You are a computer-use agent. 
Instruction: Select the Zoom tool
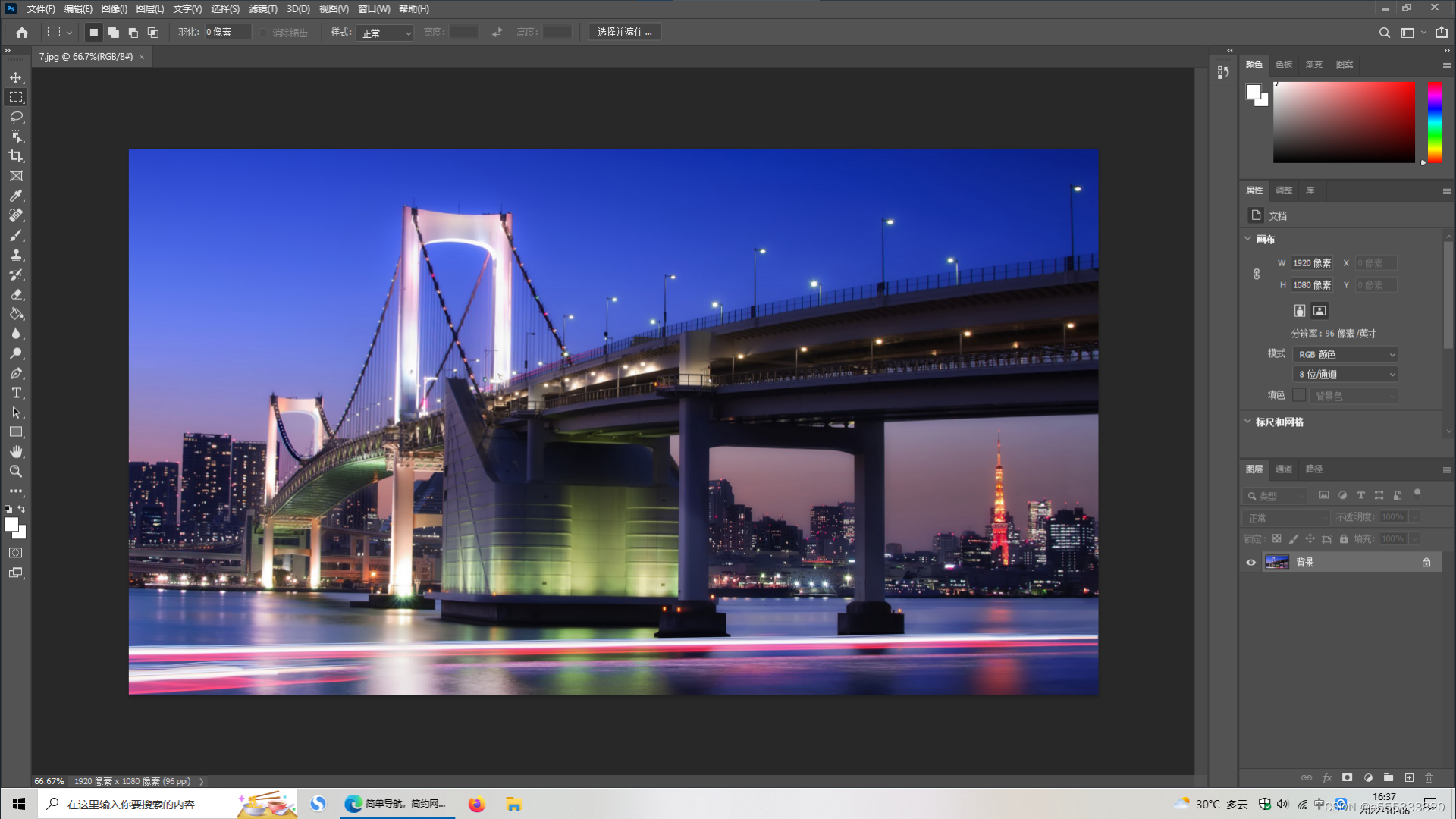click(16, 471)
